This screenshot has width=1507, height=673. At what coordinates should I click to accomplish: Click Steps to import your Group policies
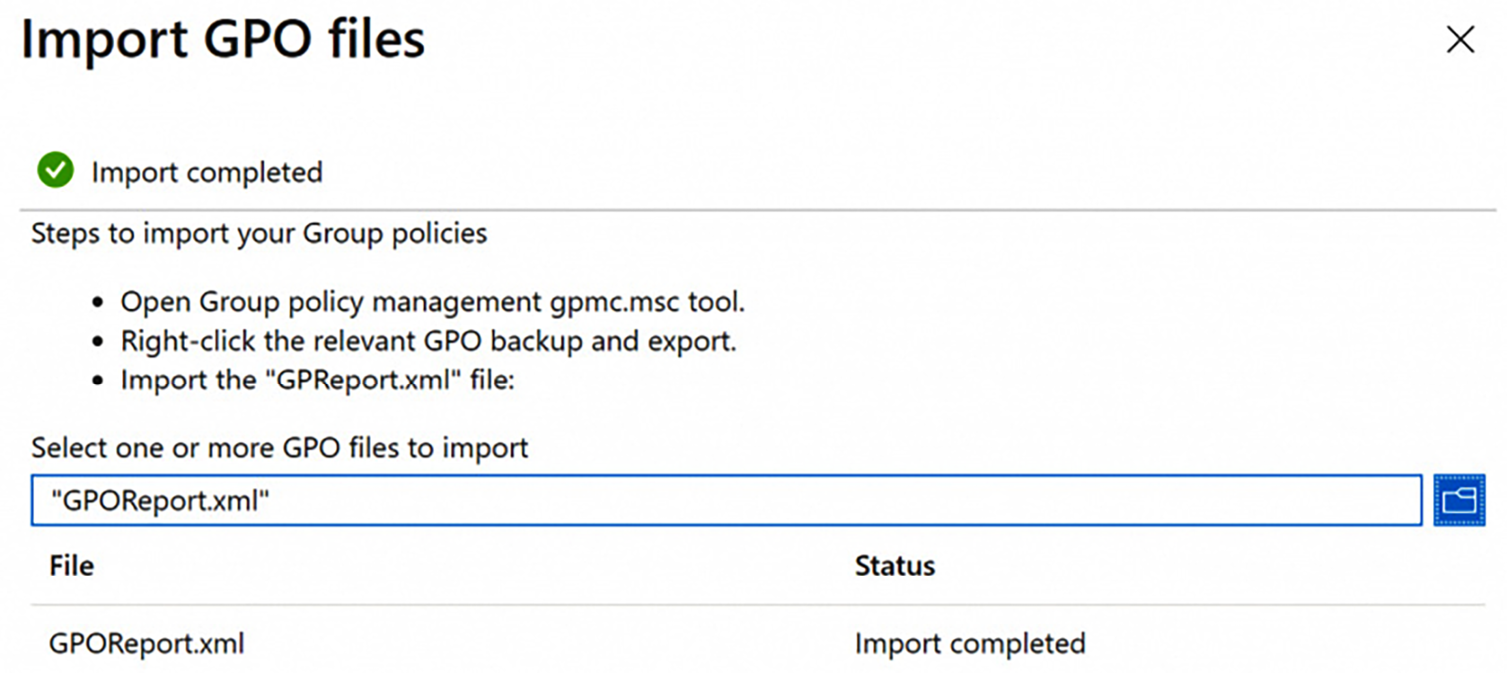click(x=259, y=233)
